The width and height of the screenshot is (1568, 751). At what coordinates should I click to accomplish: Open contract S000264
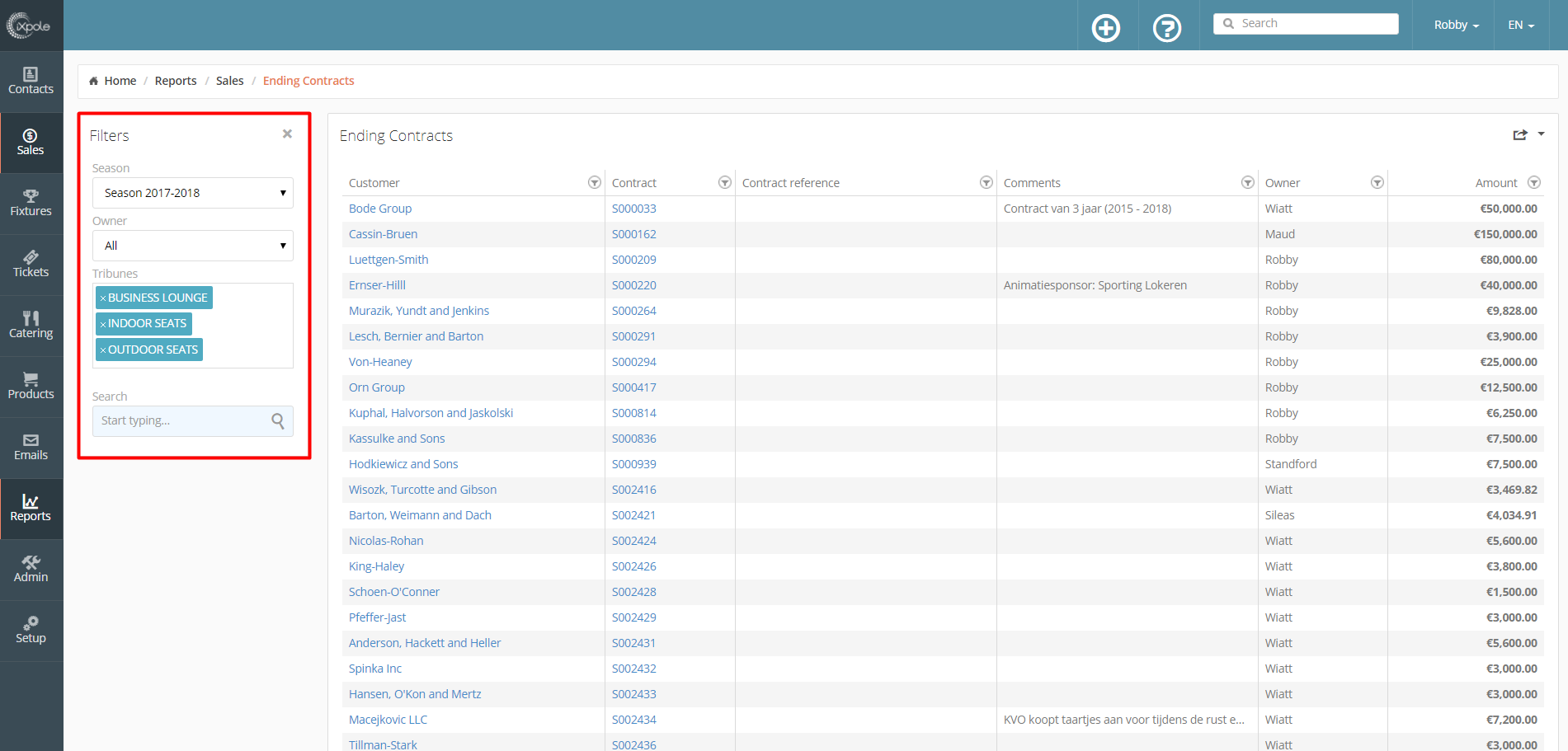click(x=634, y=311)
